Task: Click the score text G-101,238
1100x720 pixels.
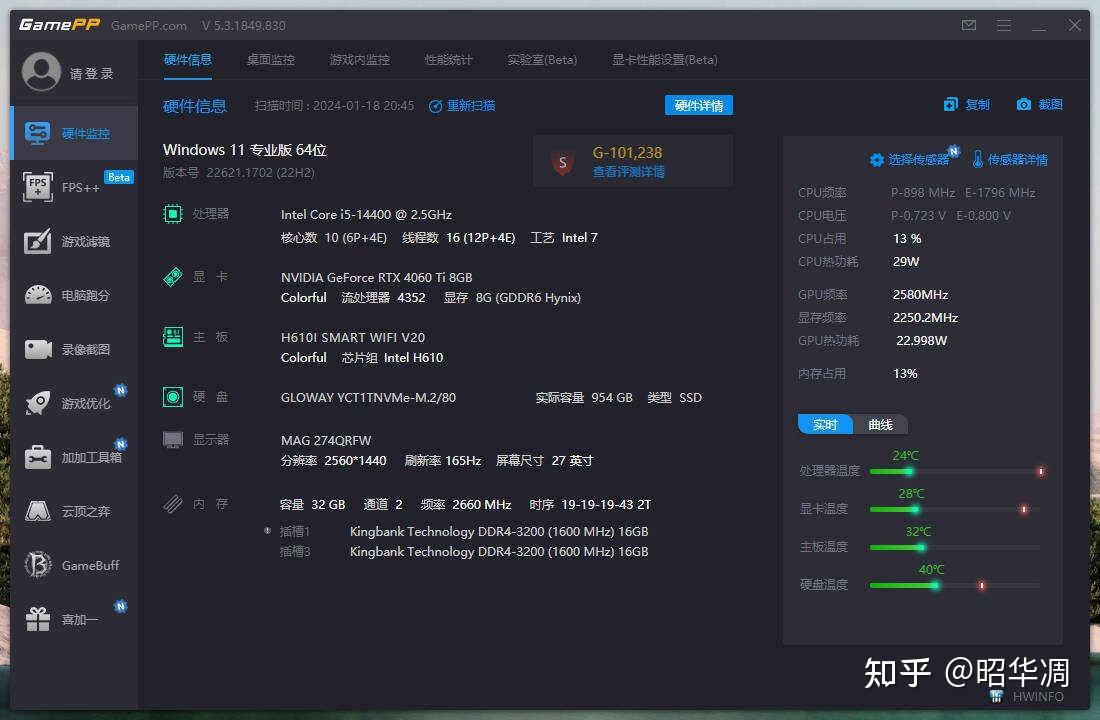Action: point(627,152)
